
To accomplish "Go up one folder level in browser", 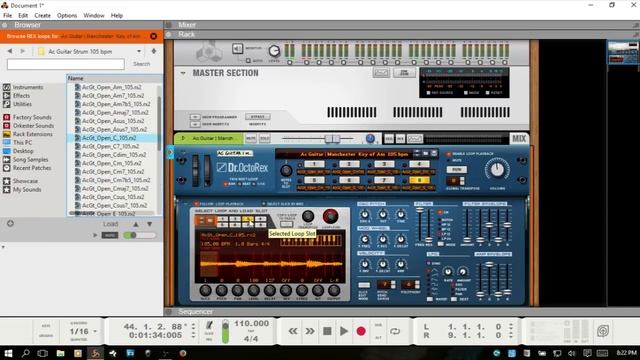I will (154, 51).
